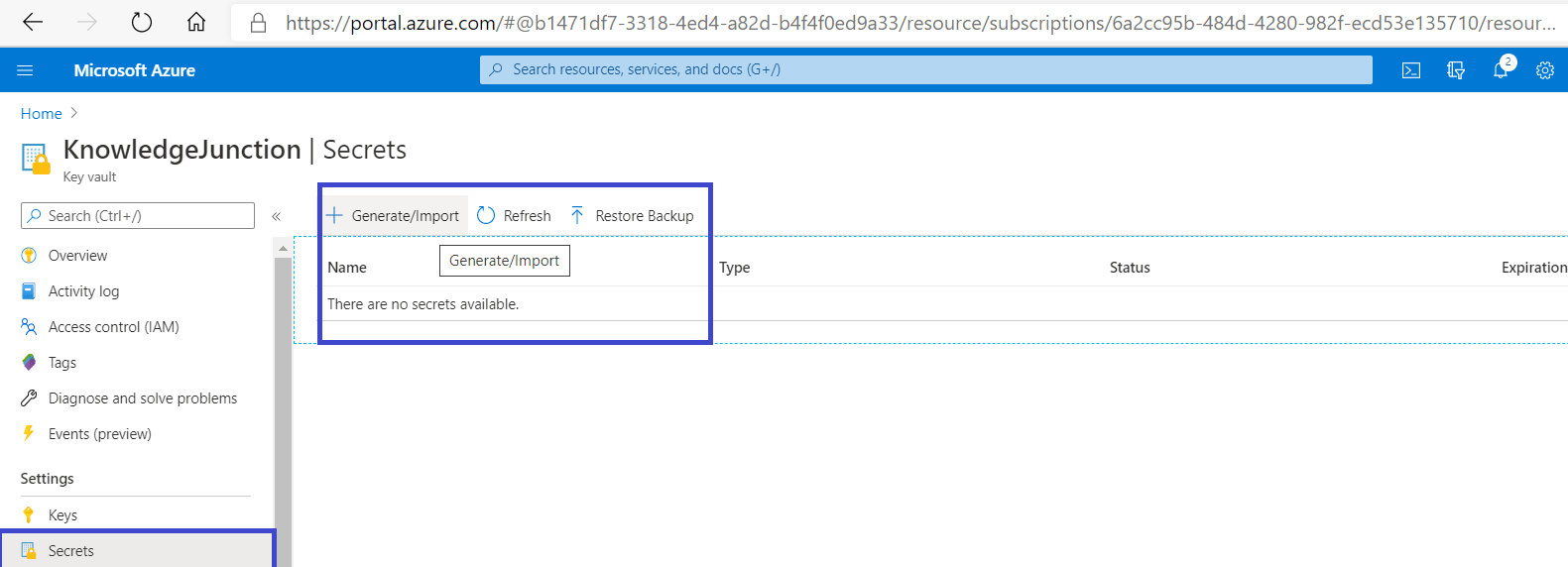Screen dimensions: 1568x567
Task: Click the Microsoft Azure header title
Action: click(134, 70)
